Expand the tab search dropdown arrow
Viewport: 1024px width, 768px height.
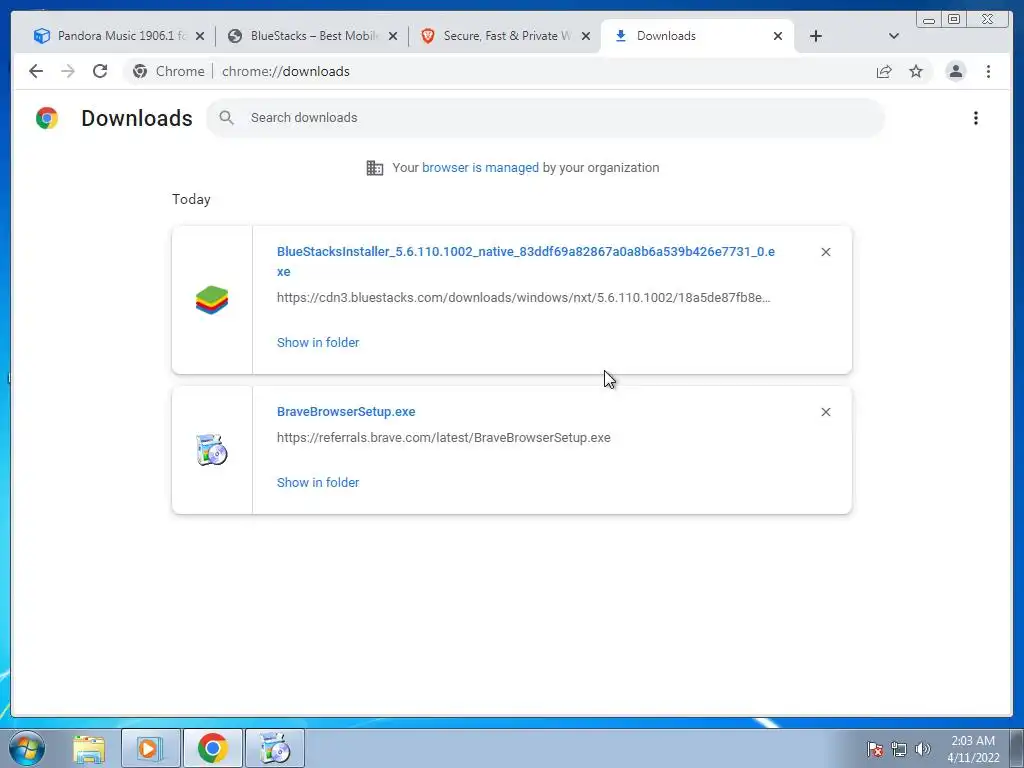[x=894, y=36]
